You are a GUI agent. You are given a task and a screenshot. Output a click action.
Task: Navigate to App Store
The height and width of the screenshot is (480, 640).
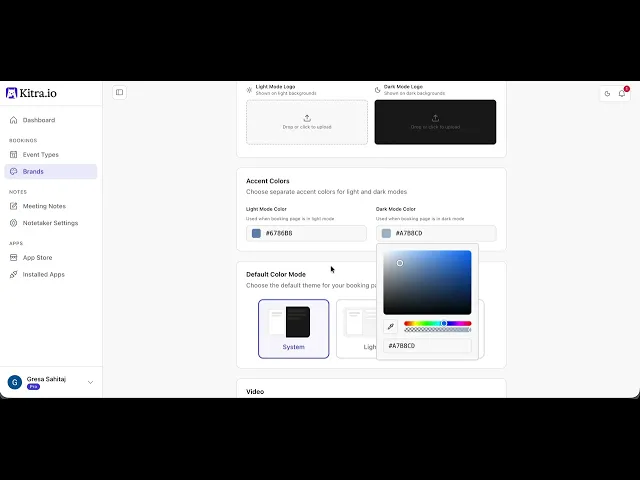coord(51,258)
